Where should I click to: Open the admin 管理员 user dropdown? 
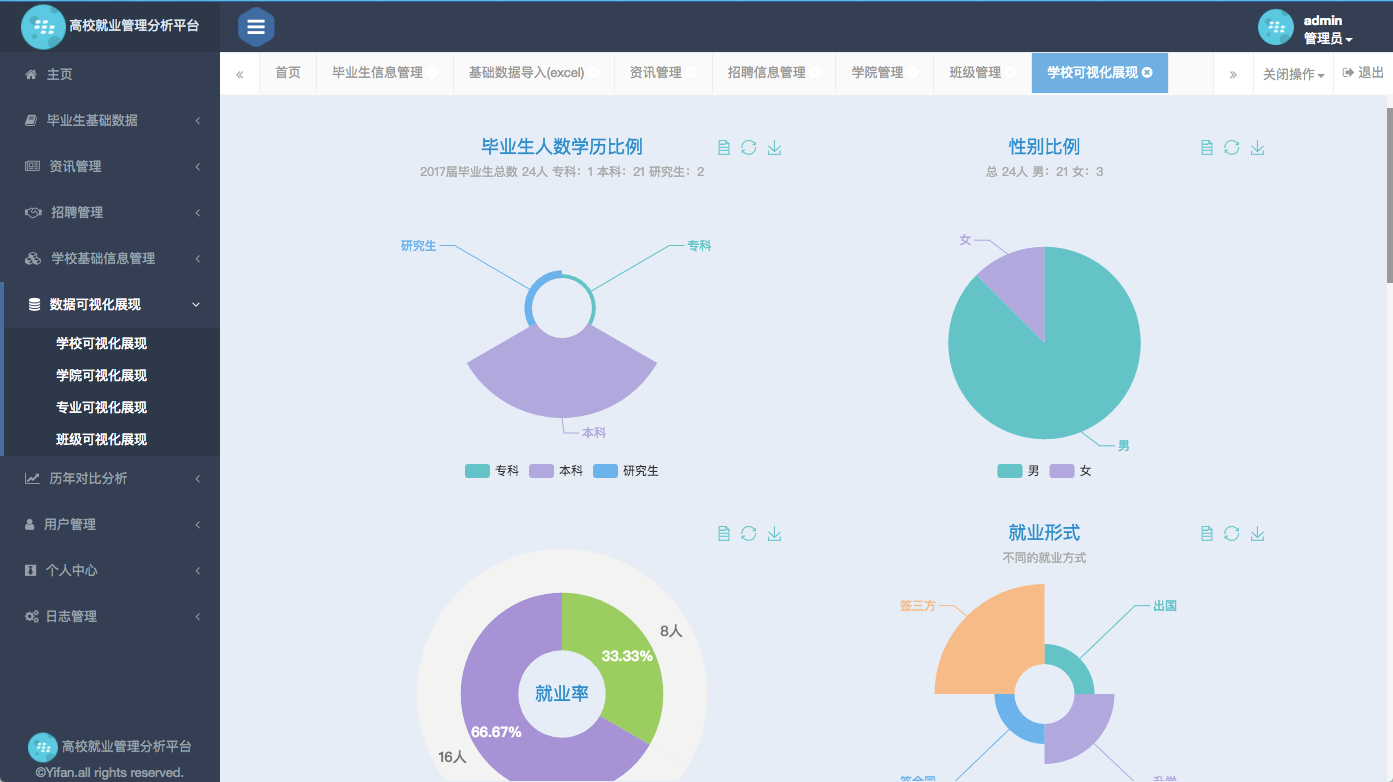point(1328,30)
